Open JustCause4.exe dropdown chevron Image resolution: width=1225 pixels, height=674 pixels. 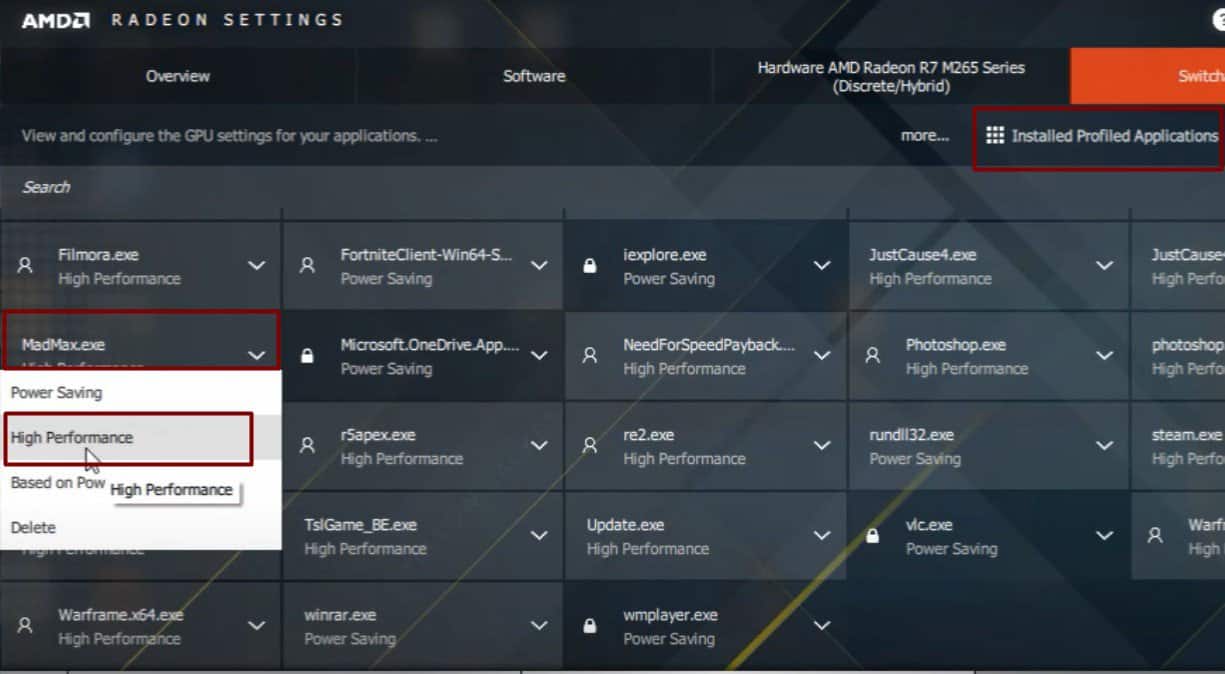tap(1104, 266)
